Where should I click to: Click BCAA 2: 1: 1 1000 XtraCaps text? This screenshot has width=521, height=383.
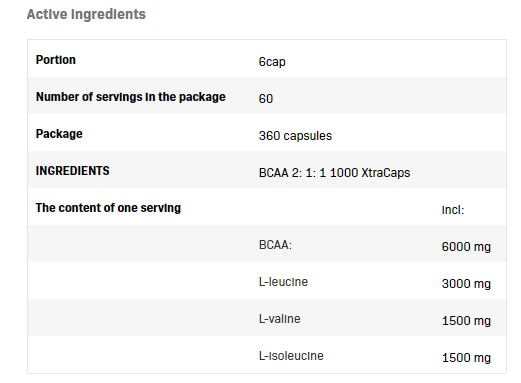(x=334, y=173)
